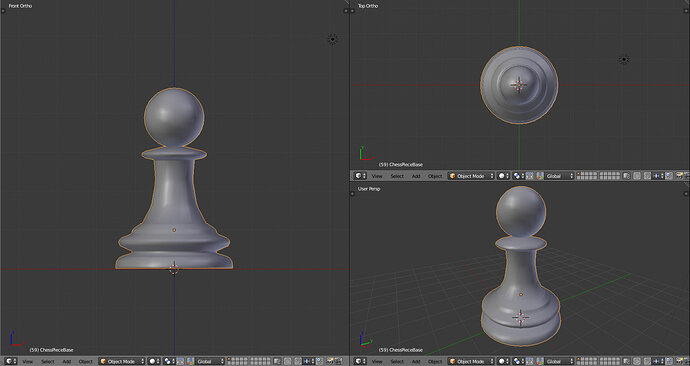The height and width of the screenshot is (366, 690).
Task: Open Global orientation dropdown in Top Ortho header
Action: pos(560,176)
